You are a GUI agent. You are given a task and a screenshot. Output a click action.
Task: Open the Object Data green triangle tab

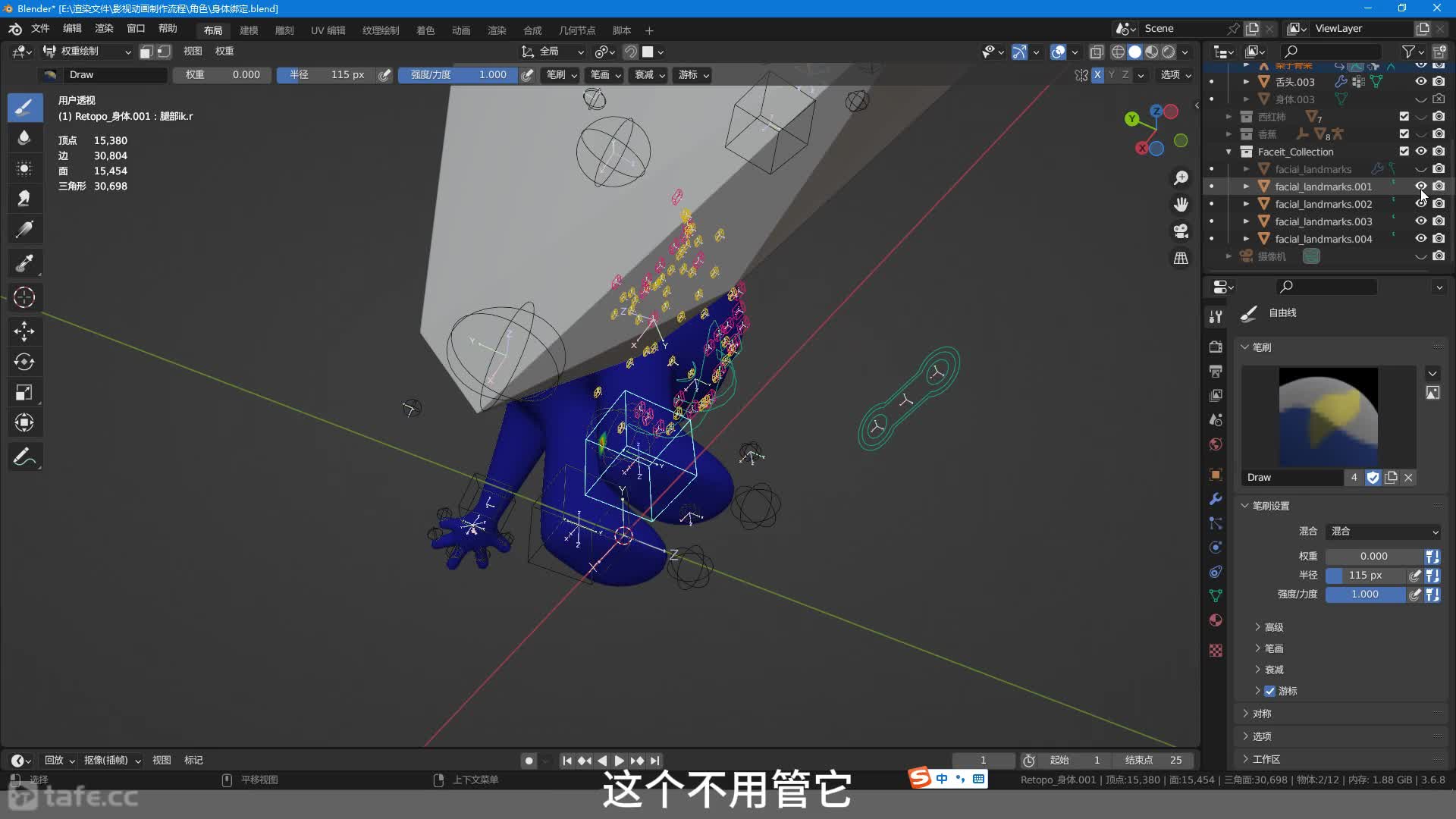1216,596
